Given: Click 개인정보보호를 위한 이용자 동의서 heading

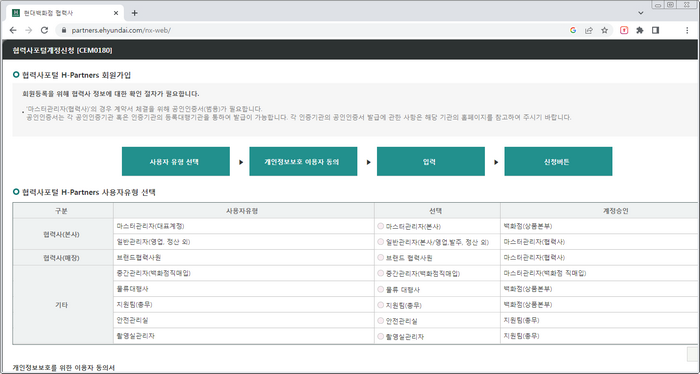Looking at the screenshot, I should point(63,368).
